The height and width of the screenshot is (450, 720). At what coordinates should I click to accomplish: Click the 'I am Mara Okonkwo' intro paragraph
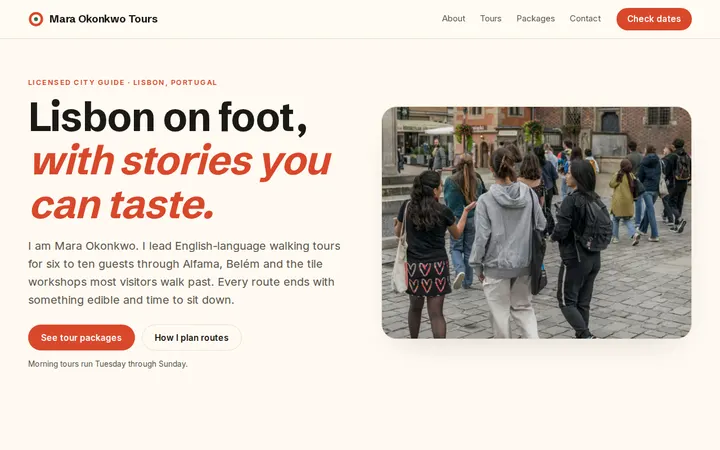184,273
